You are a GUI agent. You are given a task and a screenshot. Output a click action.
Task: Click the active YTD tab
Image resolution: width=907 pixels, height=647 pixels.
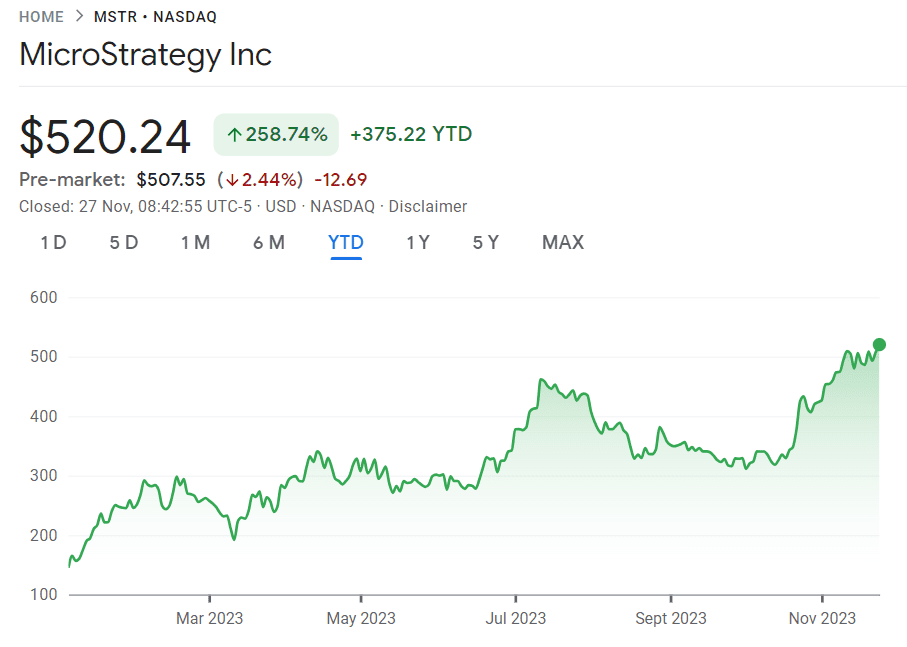tap(345, 242)
